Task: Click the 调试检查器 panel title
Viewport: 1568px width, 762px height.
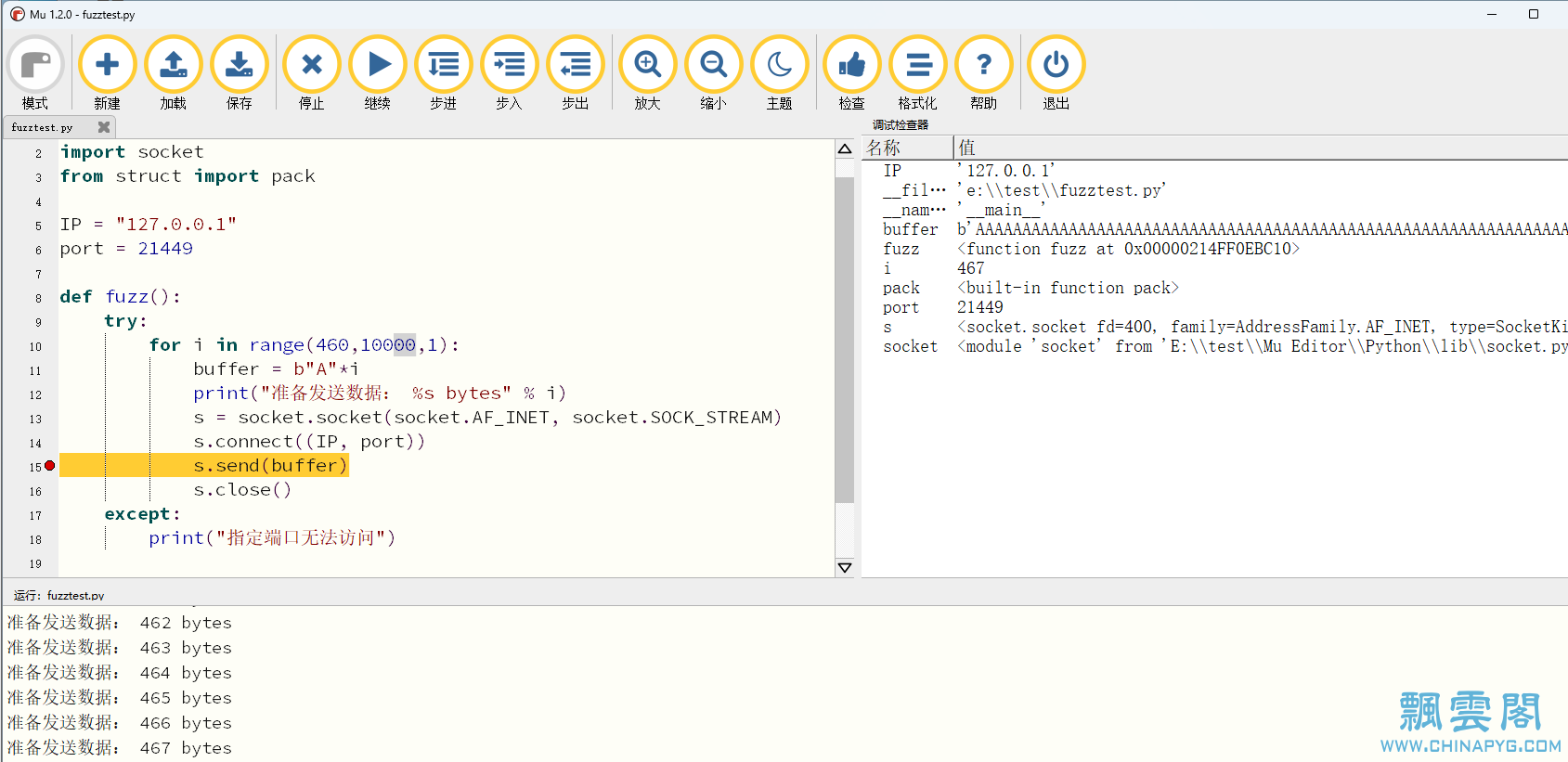Action: (x=901, y=125)
